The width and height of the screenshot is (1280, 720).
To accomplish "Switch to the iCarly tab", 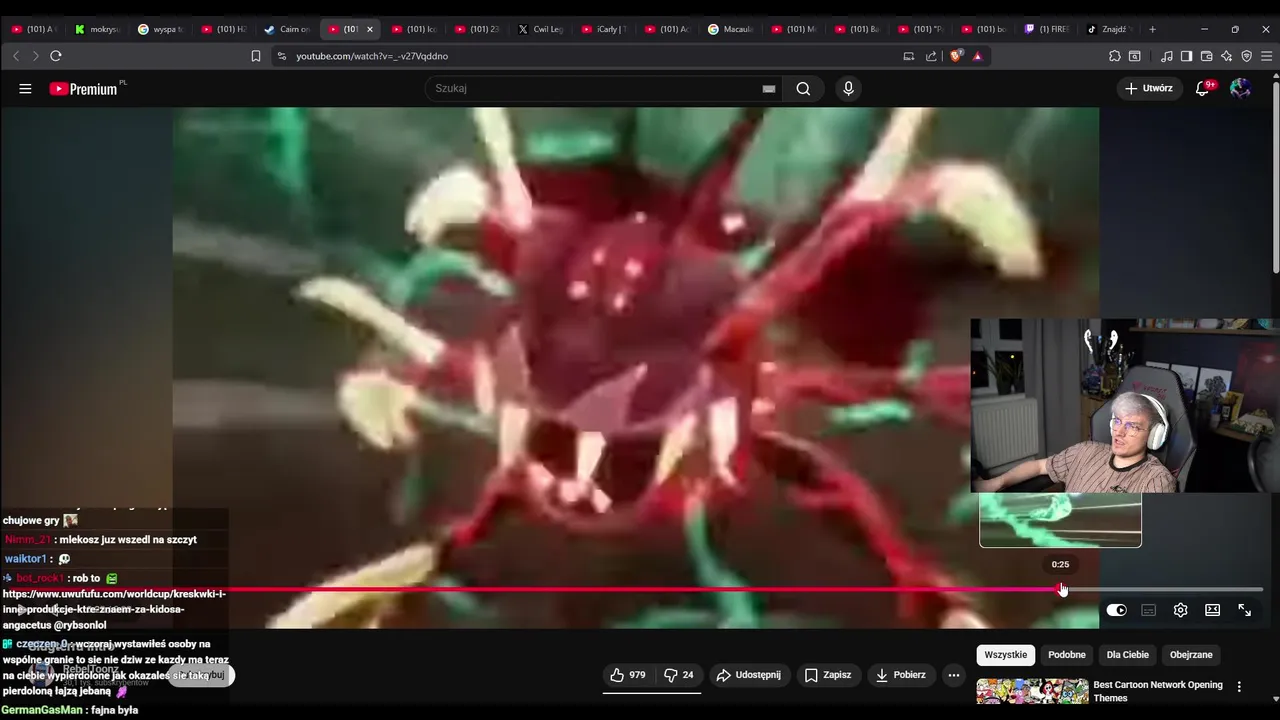I will (603, 29).
